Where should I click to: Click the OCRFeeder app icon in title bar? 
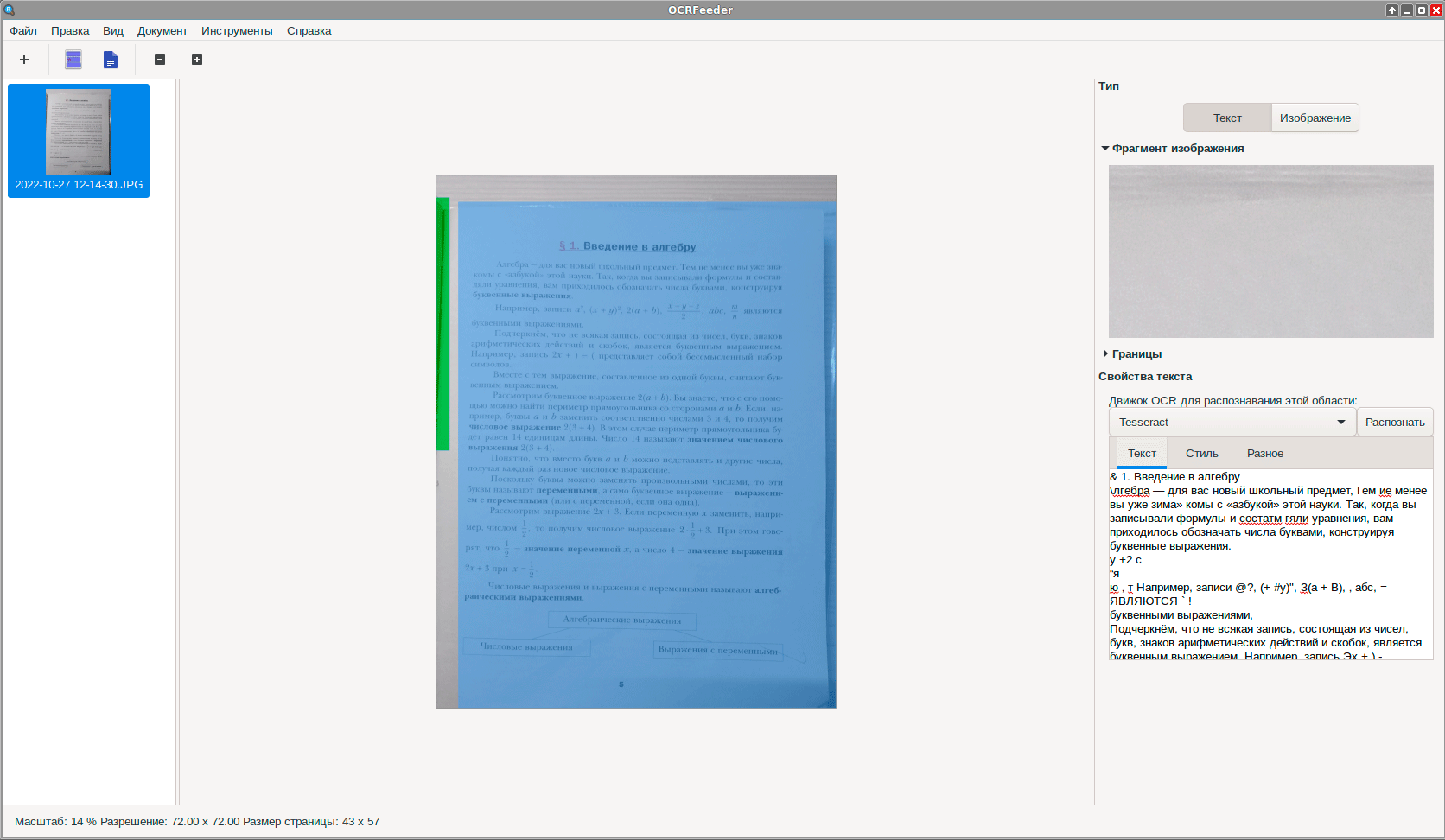point(10,10)
